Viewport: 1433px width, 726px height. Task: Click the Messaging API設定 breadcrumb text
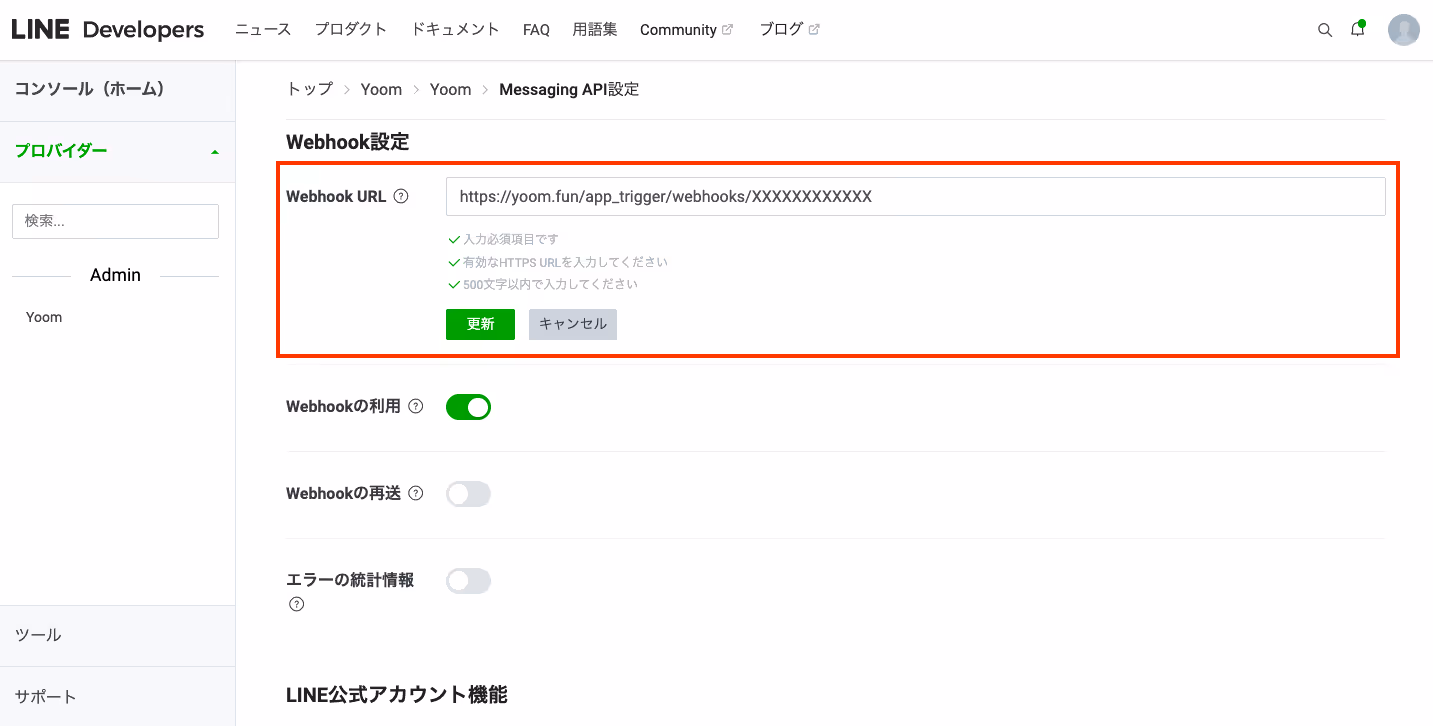(x=569, y=89)
